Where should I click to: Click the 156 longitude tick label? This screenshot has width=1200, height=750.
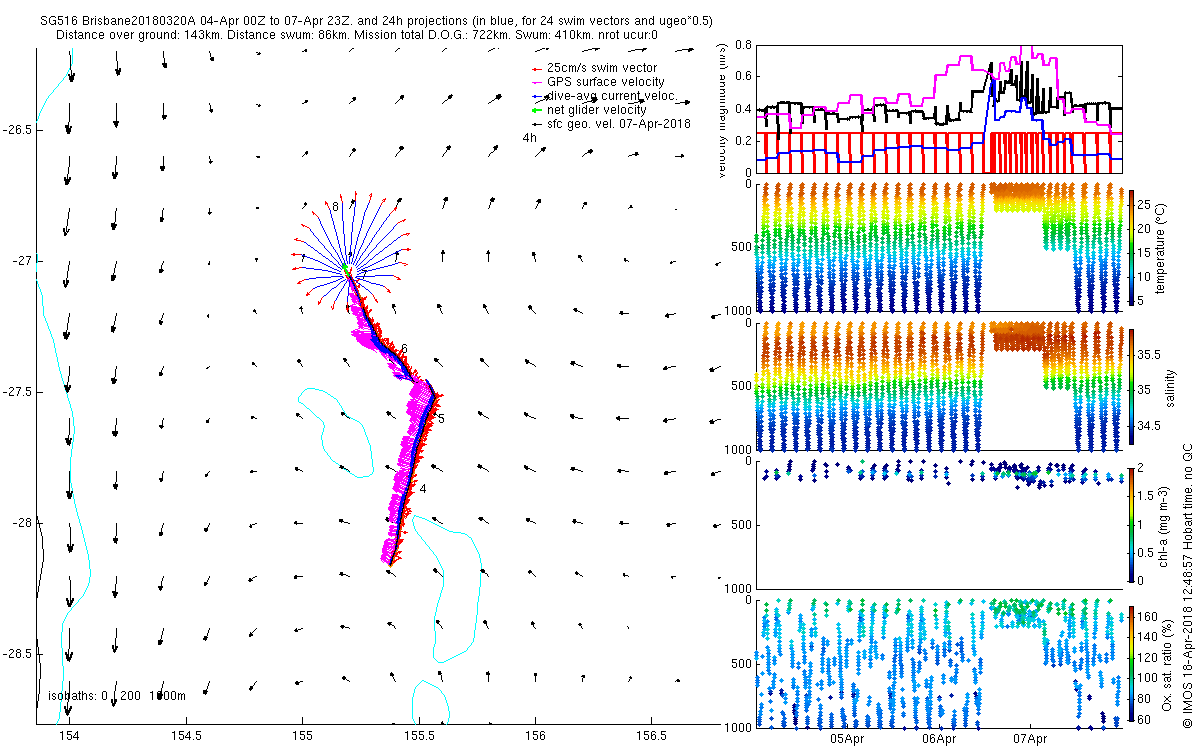(x=536, y=736)
